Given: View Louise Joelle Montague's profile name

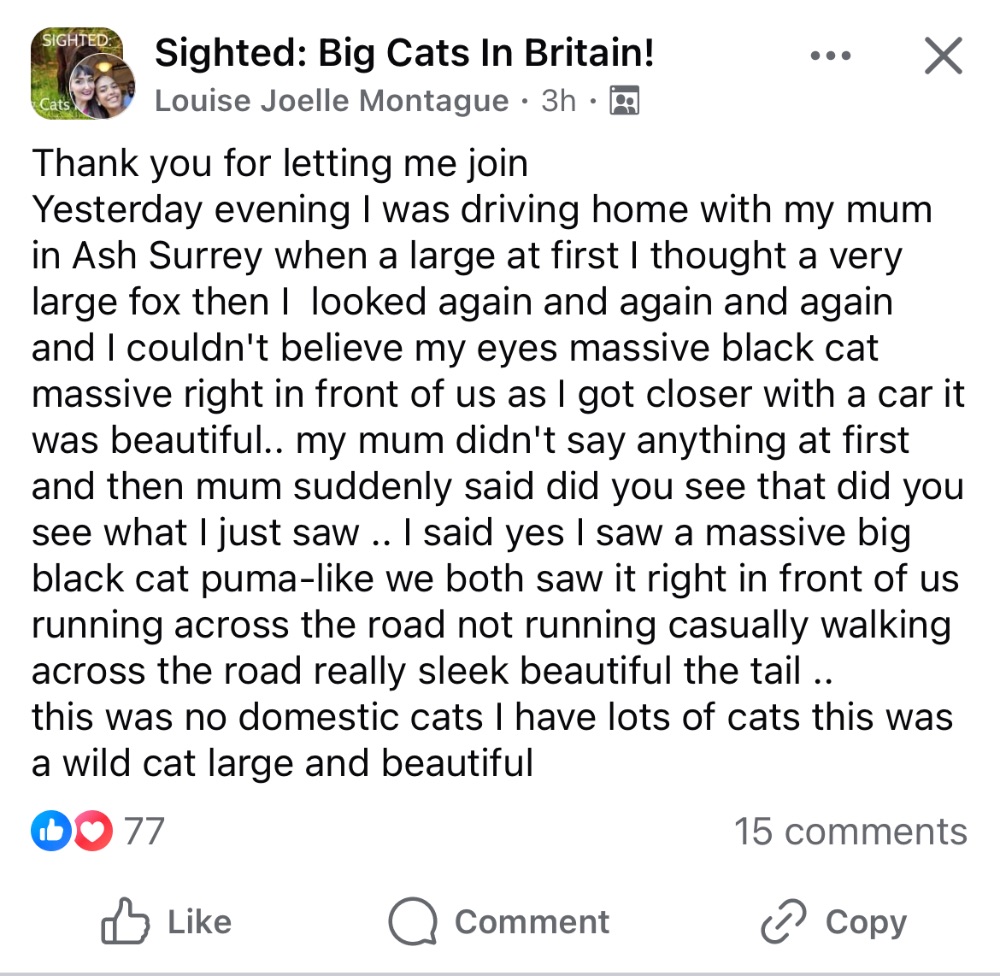Looking at the screenshot, I should pyautogui.click(x=332, y=101).
